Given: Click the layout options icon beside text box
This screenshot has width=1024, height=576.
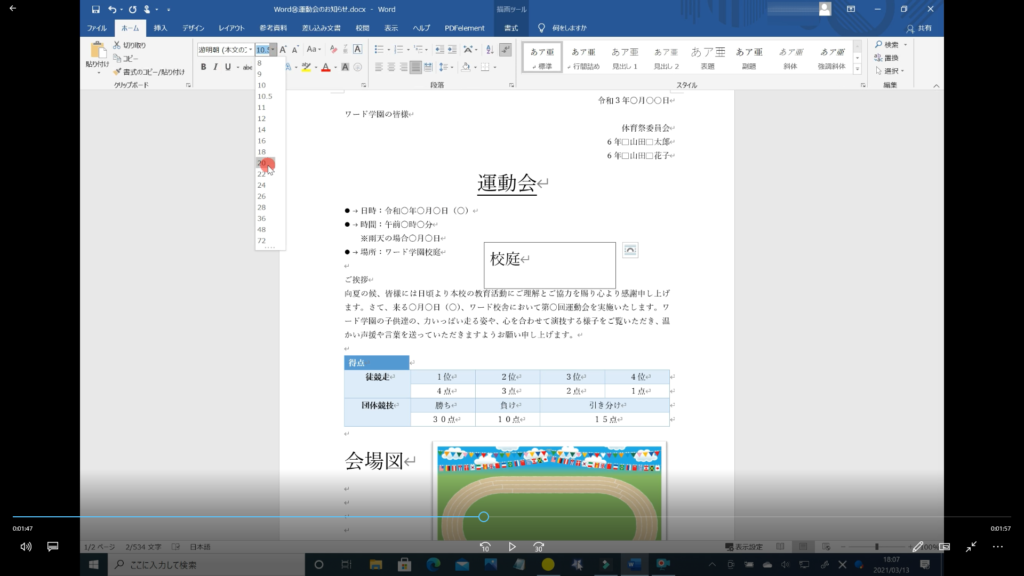Looking at the screenshot, I should pos(630,249).
